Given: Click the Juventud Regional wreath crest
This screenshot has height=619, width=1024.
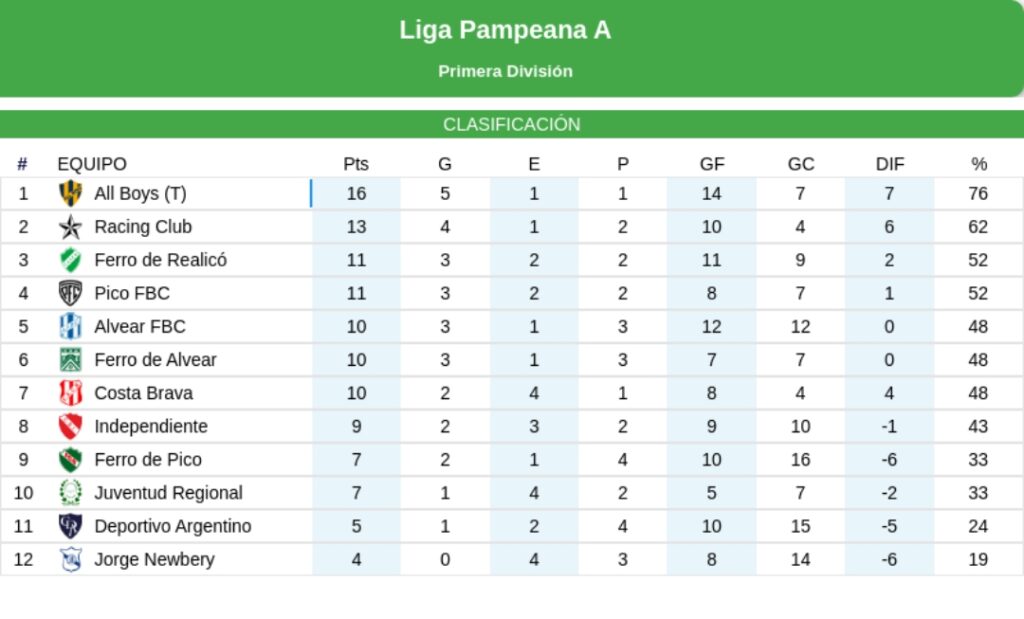Looking at the screenshot, I should click(70, 492).
